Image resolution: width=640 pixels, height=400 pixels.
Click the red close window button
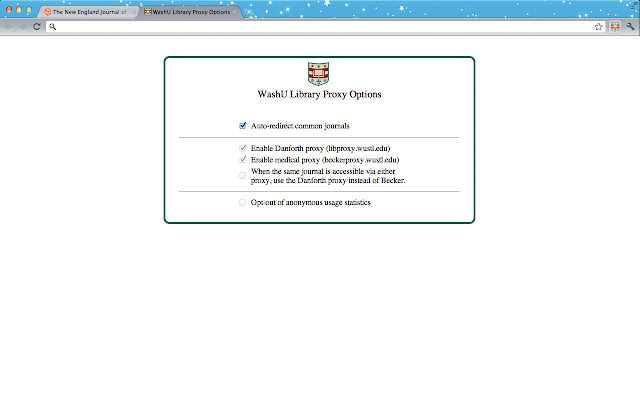9,9
